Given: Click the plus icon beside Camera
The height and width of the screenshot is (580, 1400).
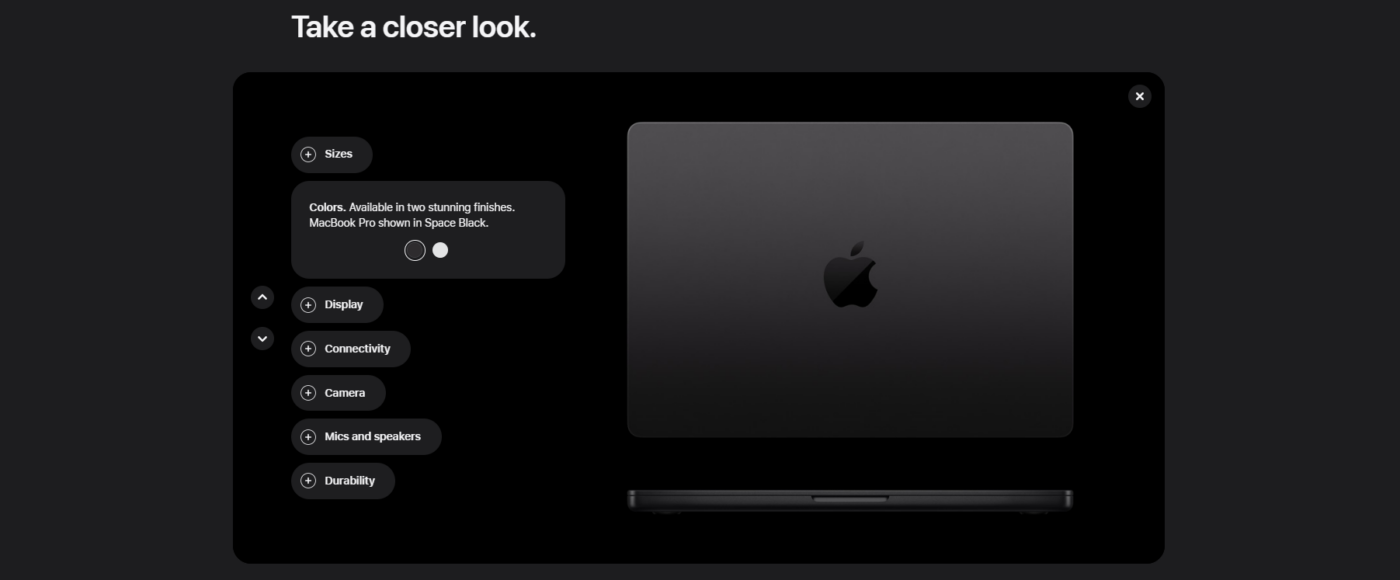Looking at the screenshot, I should 308,393.
